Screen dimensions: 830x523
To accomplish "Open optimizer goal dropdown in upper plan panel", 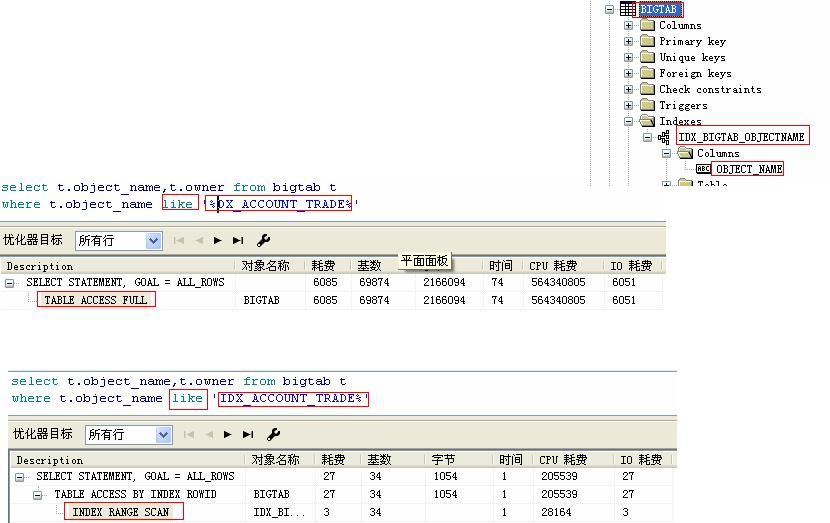I will tap(153, 240).
